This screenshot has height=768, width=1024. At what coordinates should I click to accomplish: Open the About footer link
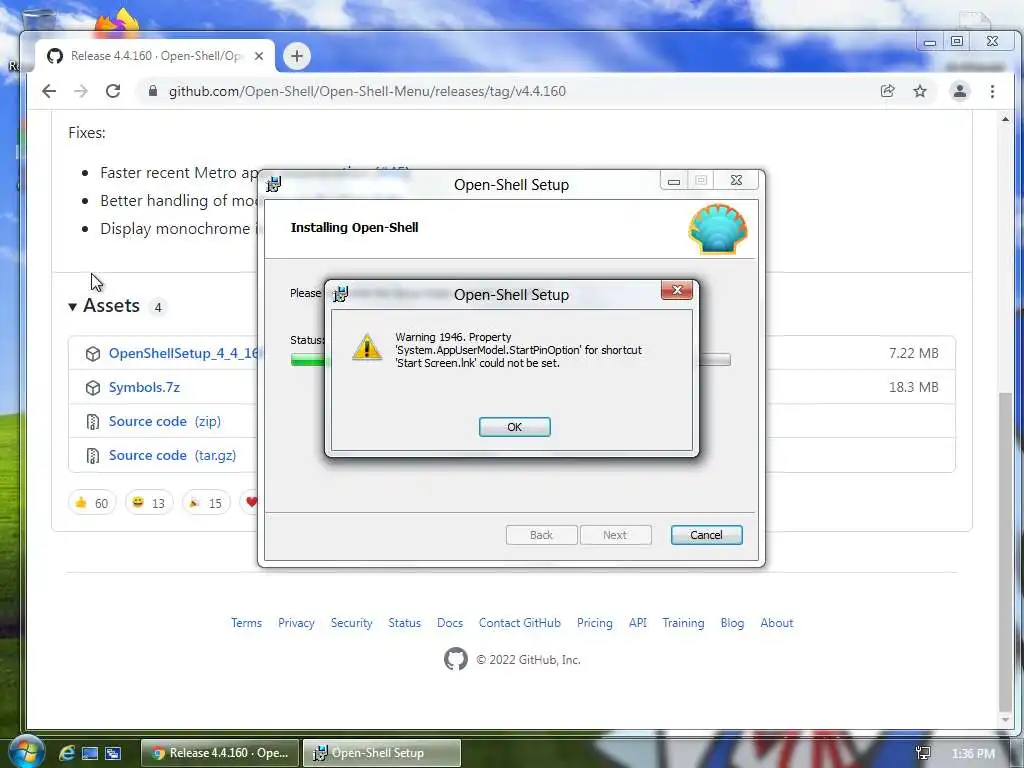pos(776,623)
